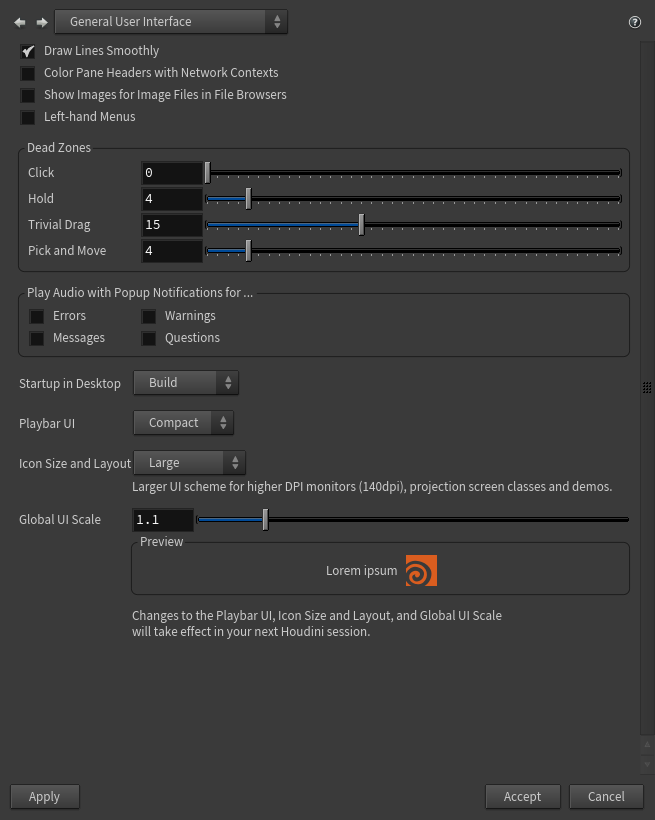Toggle Draw Lines Smoothly checkbox
The image size is (655, 820).
(28, 51)
